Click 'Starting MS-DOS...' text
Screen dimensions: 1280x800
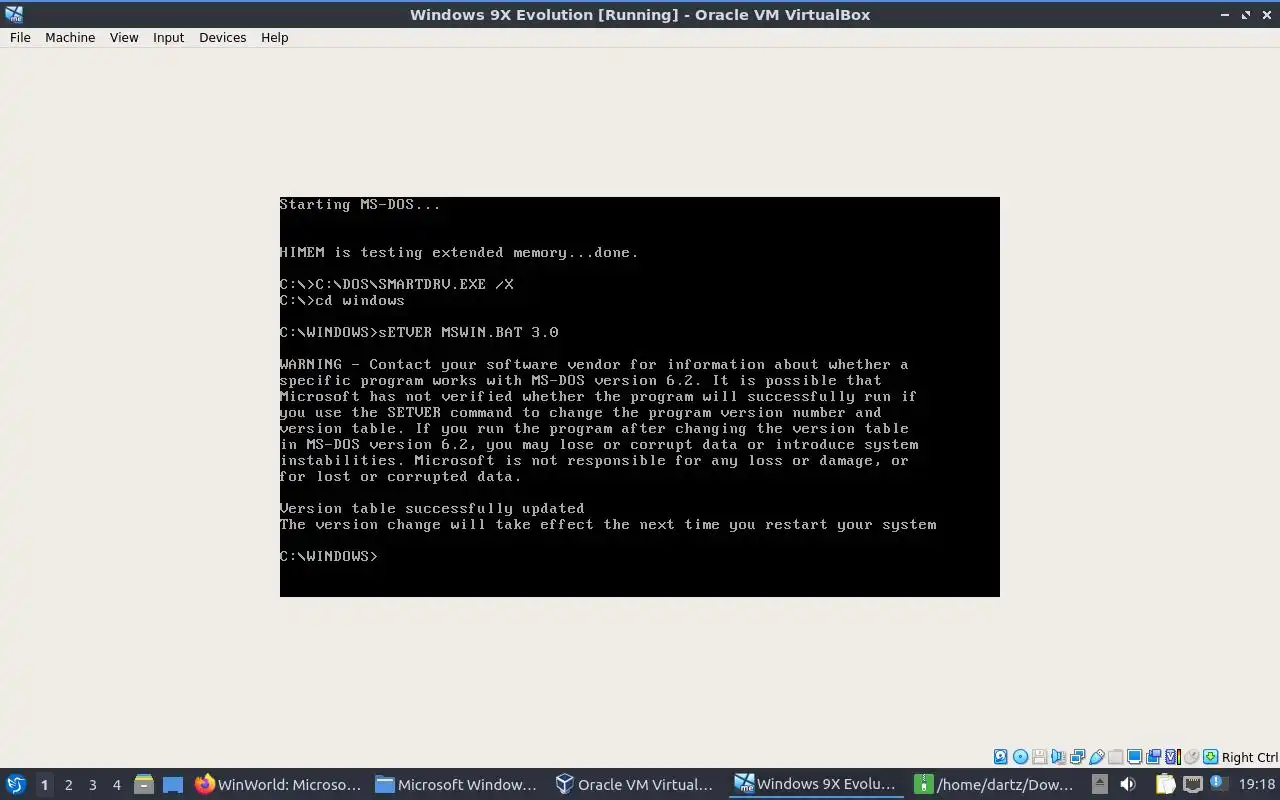pyautogui.click(x=360, y=204)
